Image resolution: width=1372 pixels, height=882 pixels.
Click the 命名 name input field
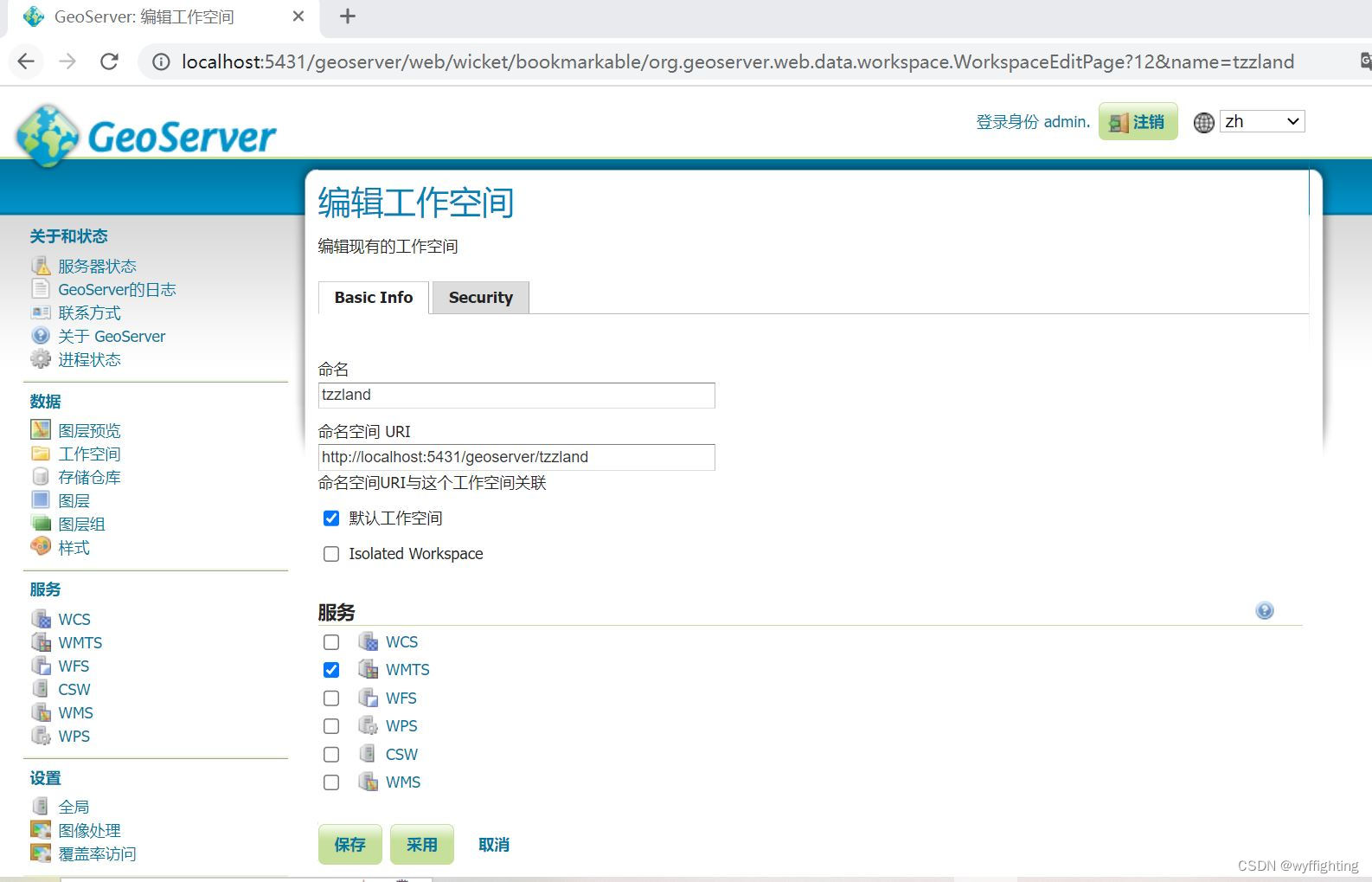(x=516, y=395)
